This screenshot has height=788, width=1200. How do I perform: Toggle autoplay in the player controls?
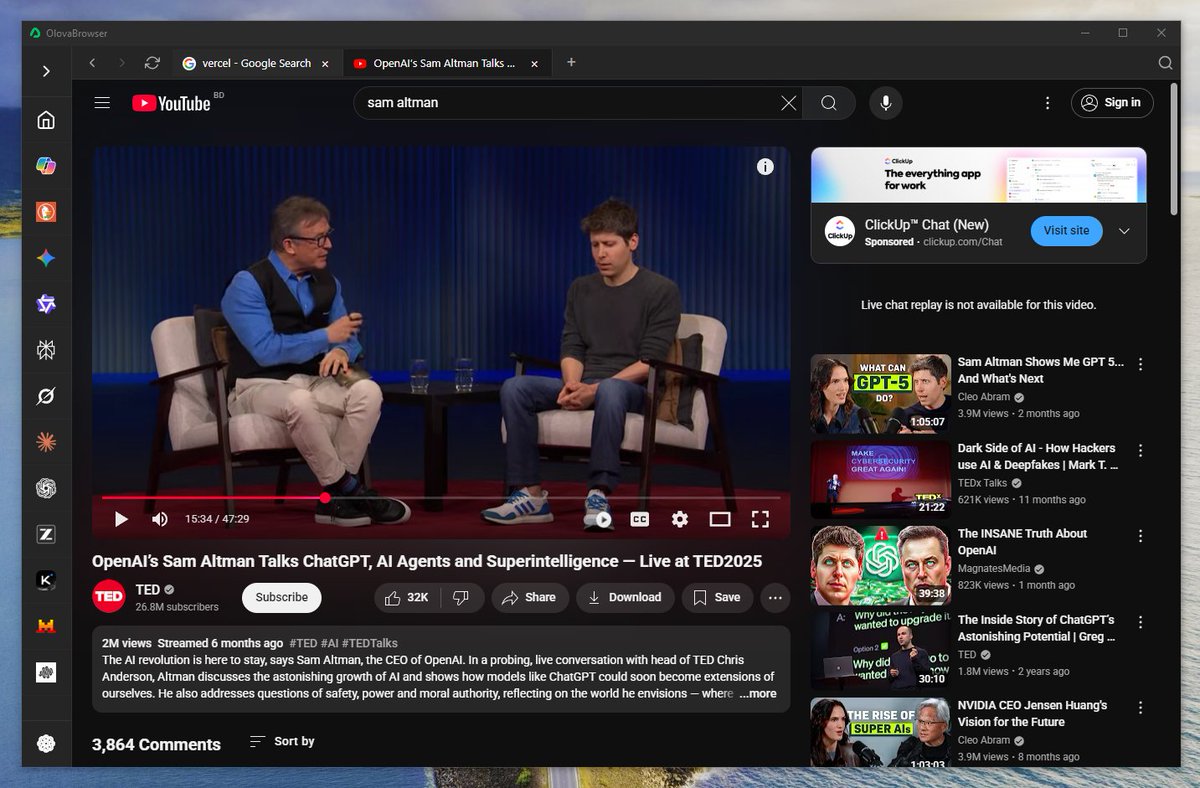[x=601, y=519]
